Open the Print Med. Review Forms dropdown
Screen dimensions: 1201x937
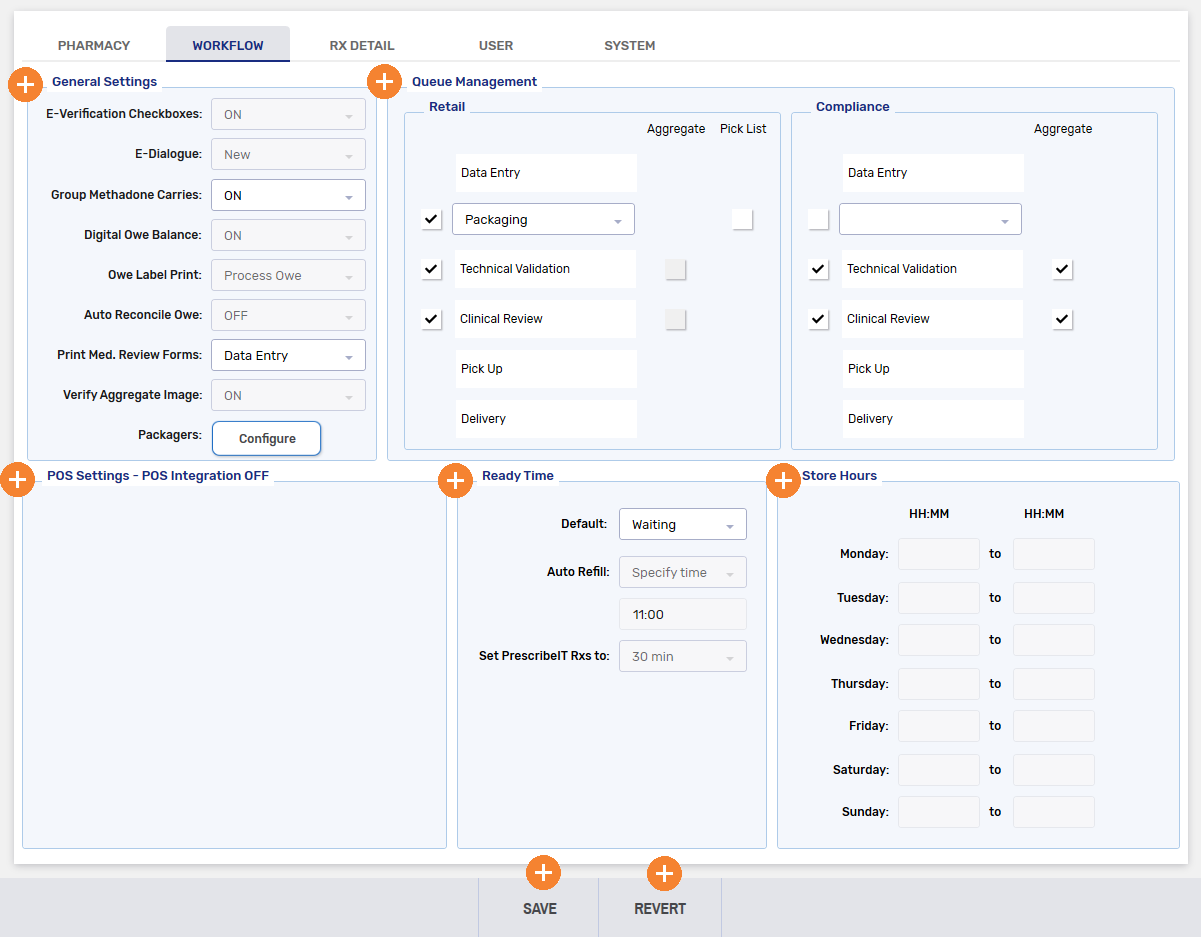coord(288,355)
